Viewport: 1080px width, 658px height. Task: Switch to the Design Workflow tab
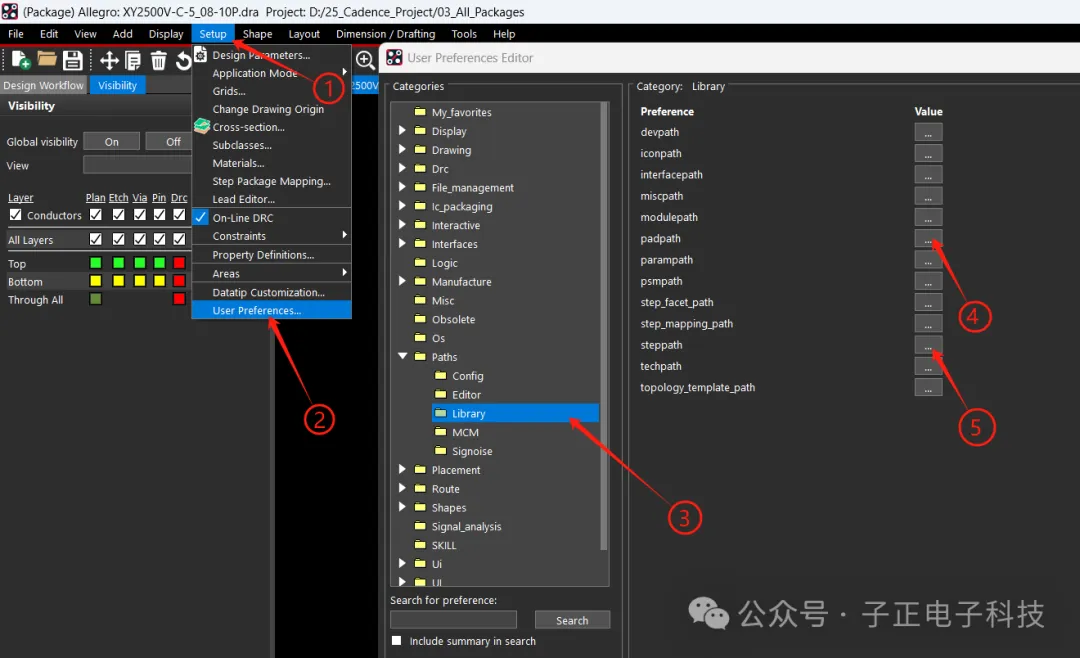point(43,85)
